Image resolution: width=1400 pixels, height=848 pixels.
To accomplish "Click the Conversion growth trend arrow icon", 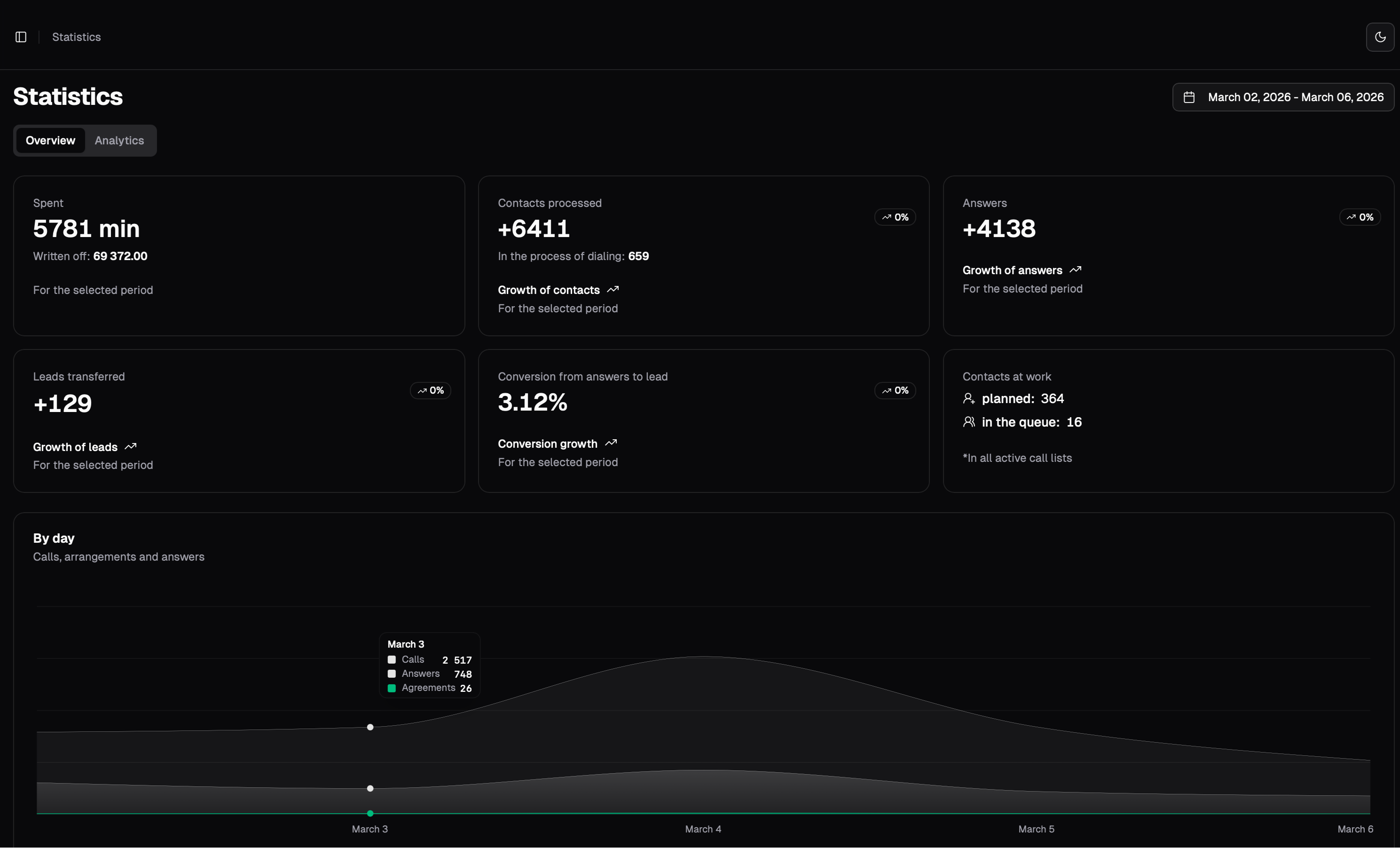I will click(611, 443).
